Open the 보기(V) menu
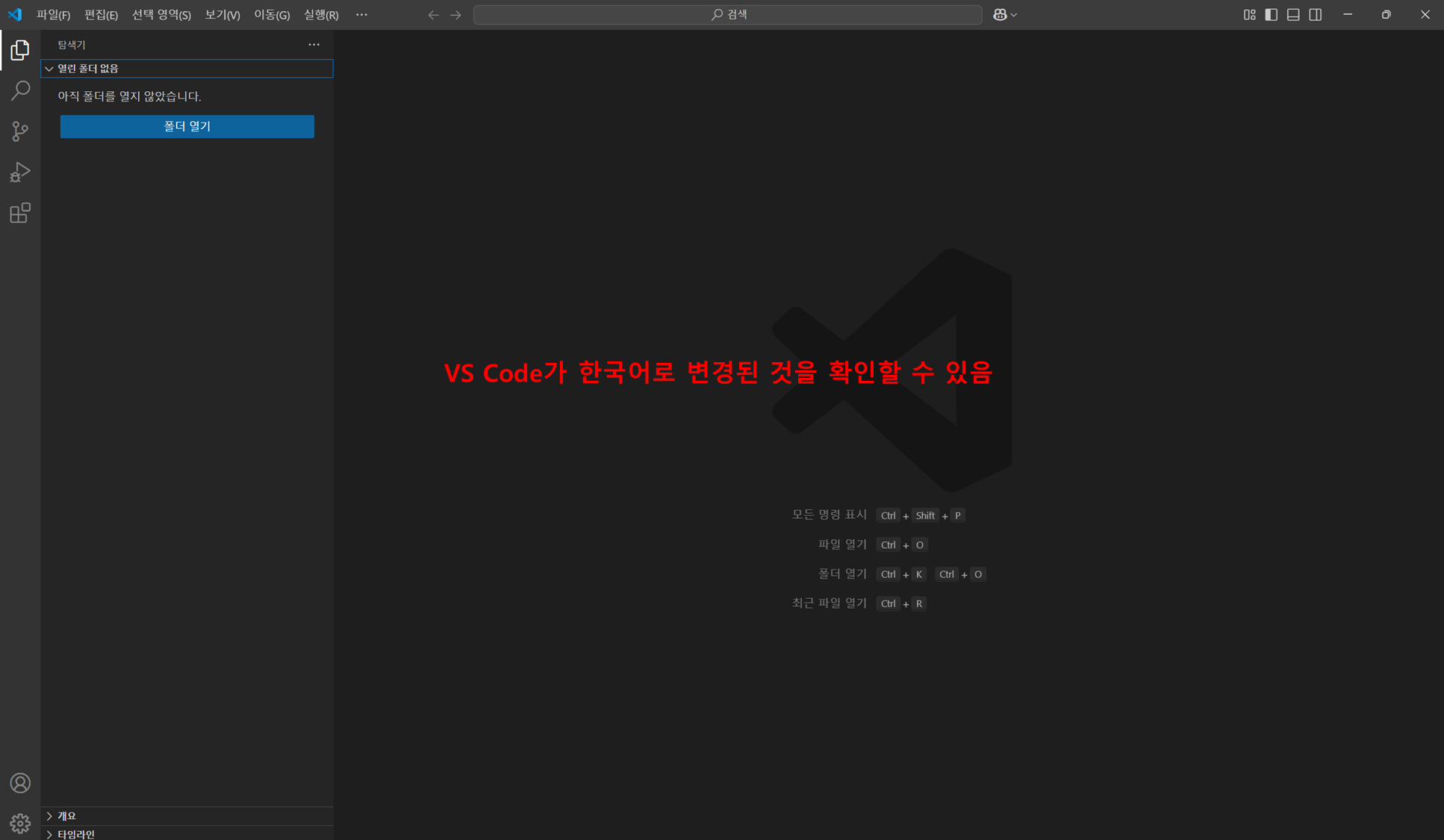The image size is (1444, 840). (222, 15)
